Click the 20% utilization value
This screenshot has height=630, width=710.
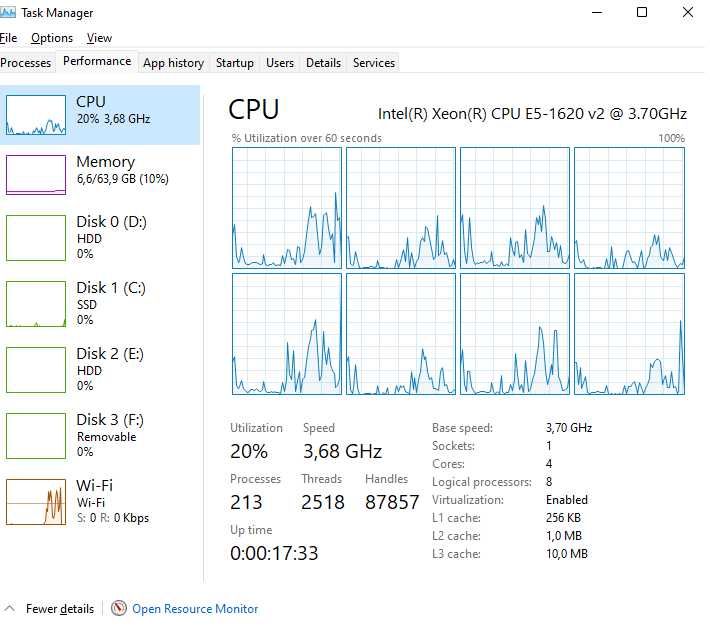pos(249,452)
